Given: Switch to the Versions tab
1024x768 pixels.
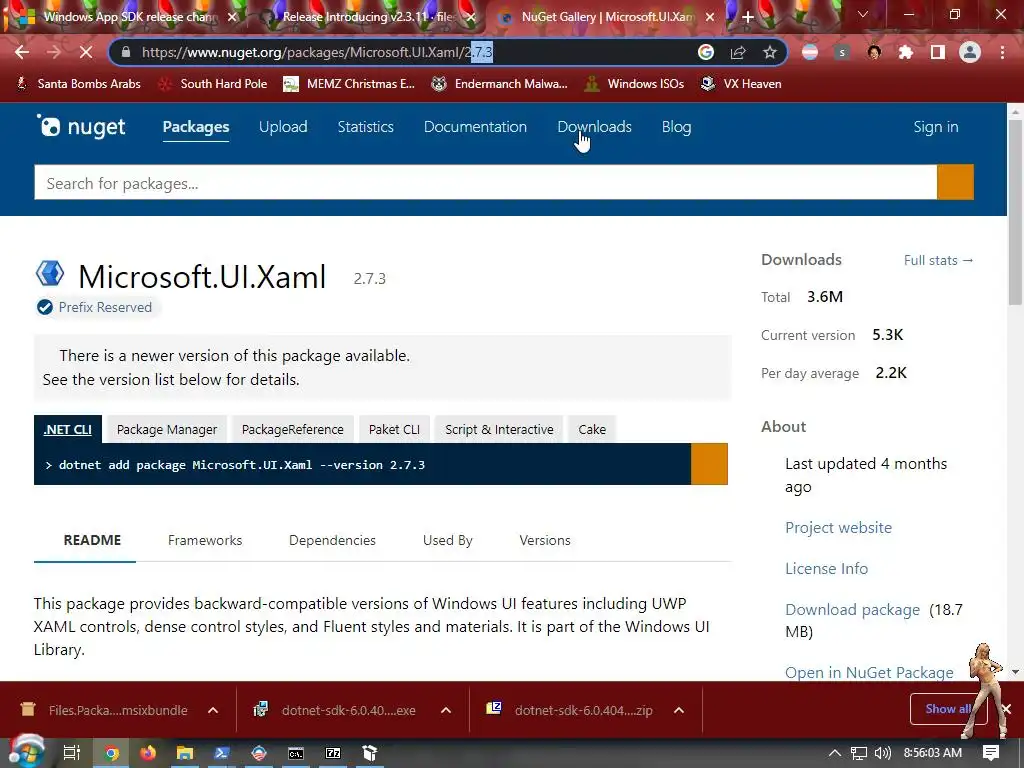Looking at the screenshot, I should [x=545, y=540].
